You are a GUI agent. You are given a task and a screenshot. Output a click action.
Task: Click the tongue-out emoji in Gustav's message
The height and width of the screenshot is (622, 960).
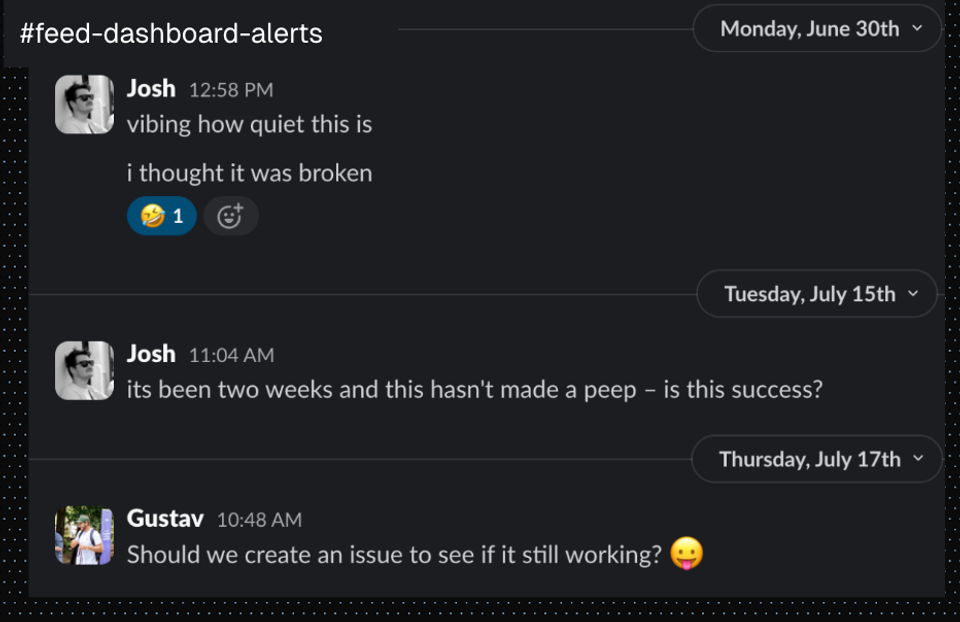coord(686,553)
